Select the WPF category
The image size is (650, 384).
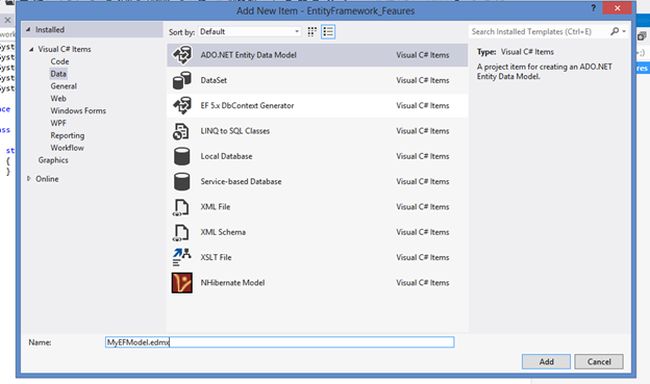point(58,123)
